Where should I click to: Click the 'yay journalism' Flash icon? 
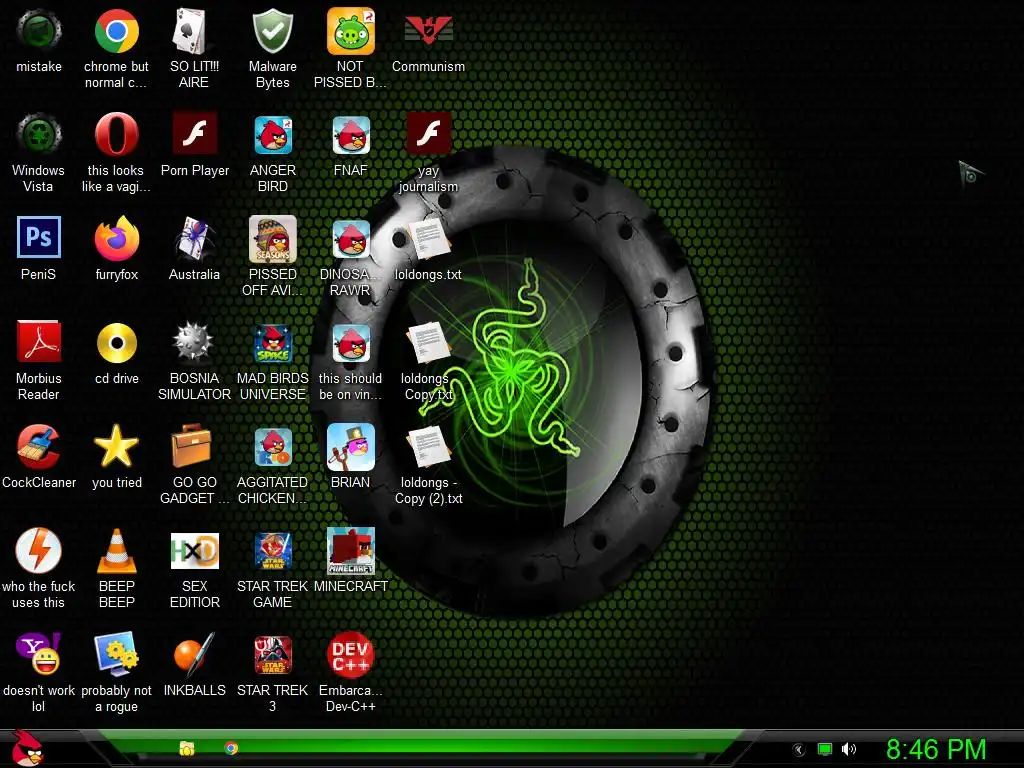pyautogui.click(x=428, y=134)
